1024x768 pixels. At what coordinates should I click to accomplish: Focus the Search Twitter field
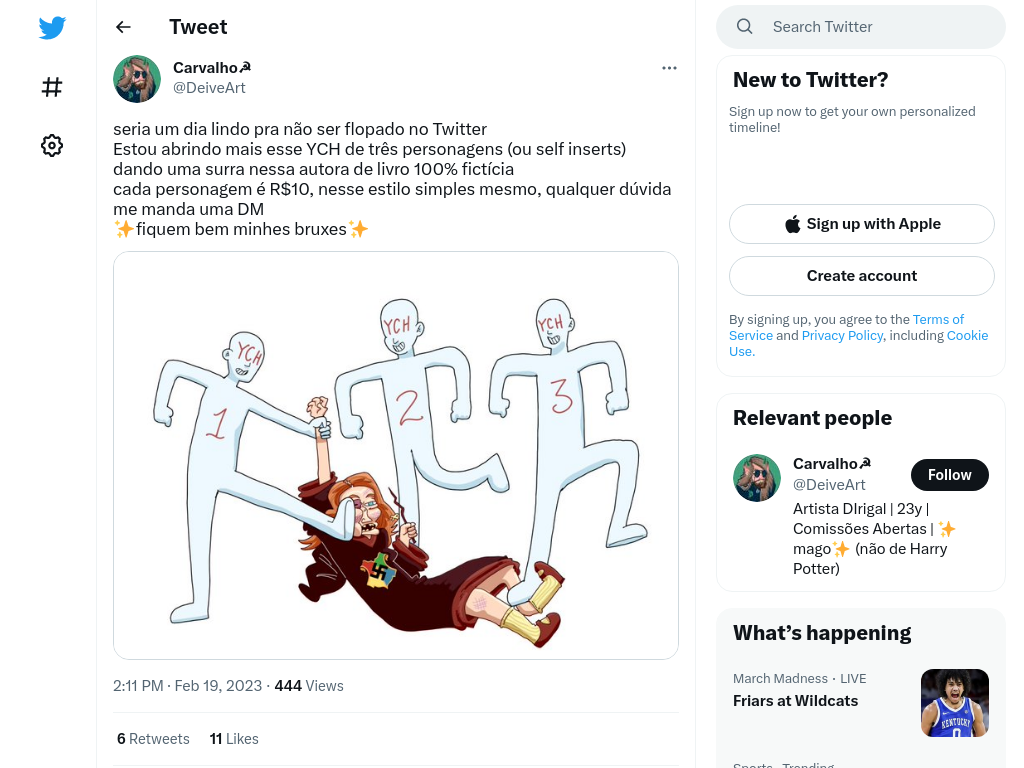861,27
